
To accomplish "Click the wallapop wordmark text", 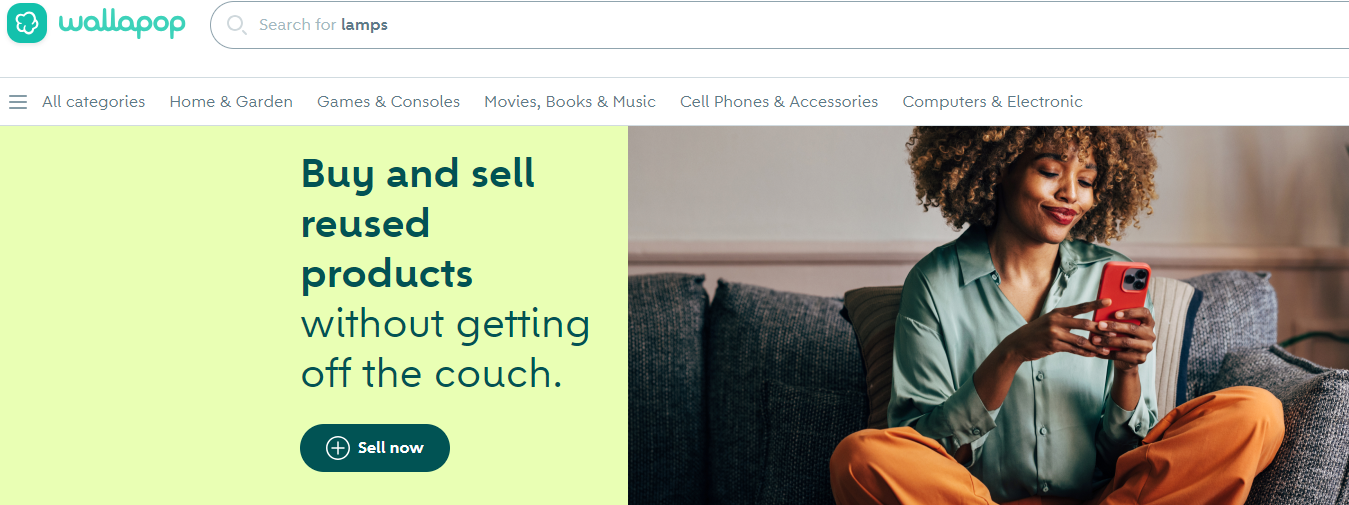I will (122, 22).
